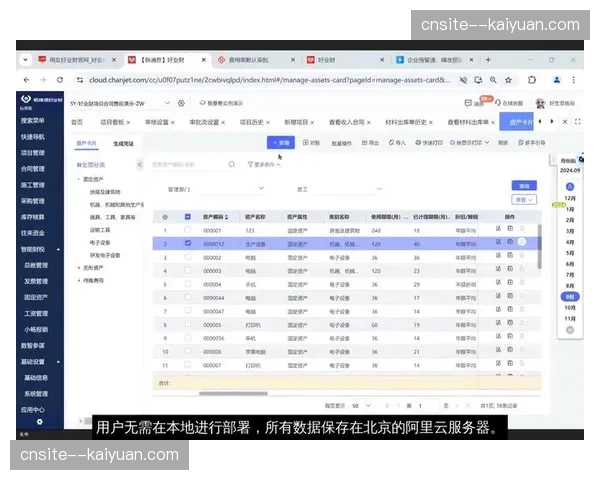Open the account set name dropdown
Image resolution: width=600 pixels, height=480 pixels.
pyautogui.click(x=167, y=103)
